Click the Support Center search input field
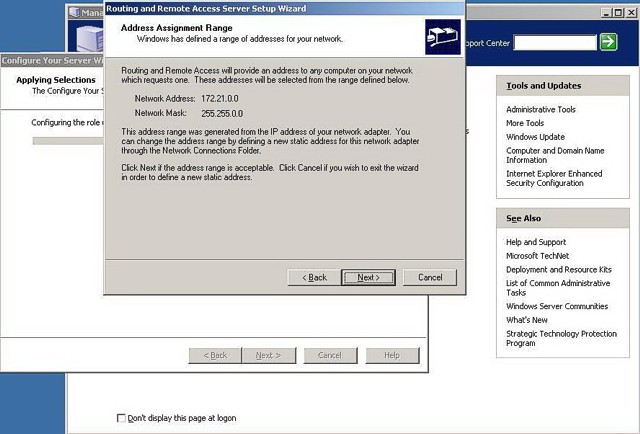The width and height of the screenshot is (640, 434). point(555,42)
